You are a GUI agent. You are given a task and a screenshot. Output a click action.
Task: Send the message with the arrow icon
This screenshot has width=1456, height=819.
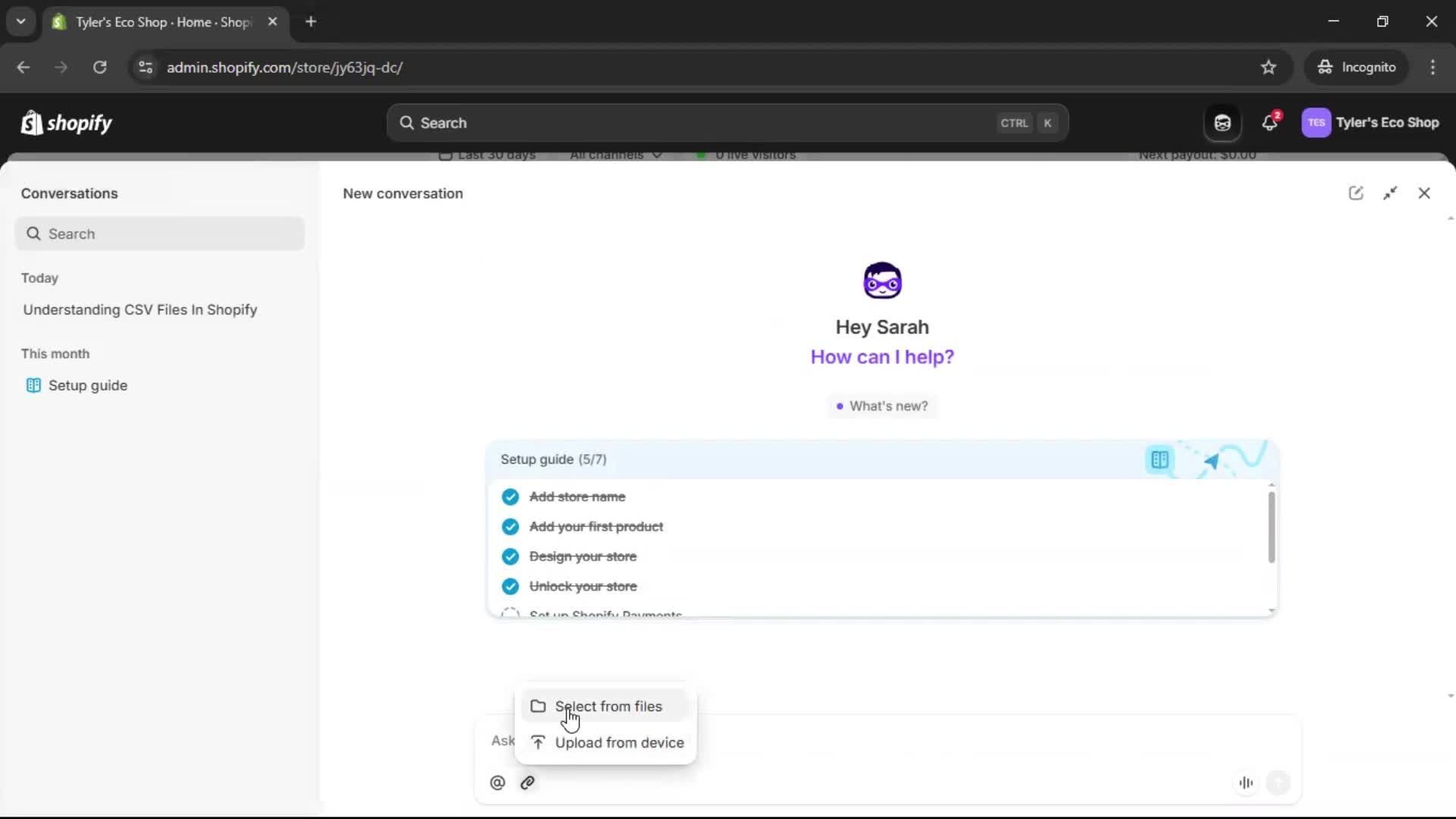point(1279,783)
